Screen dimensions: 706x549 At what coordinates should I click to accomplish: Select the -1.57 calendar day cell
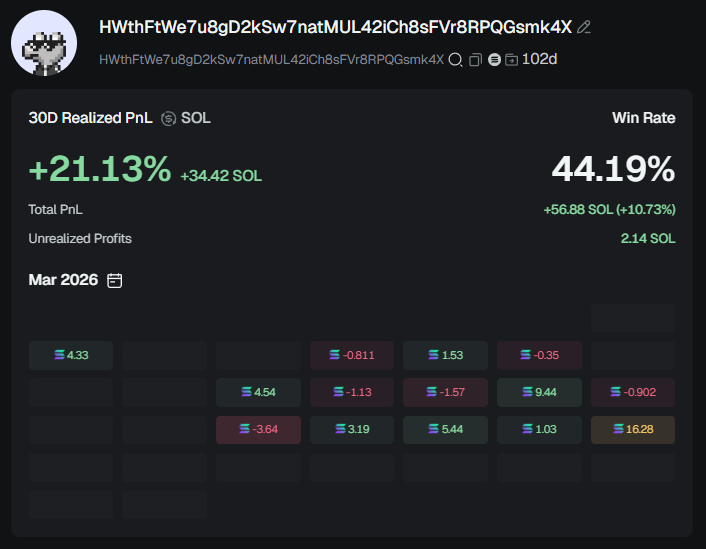point(445,392)
